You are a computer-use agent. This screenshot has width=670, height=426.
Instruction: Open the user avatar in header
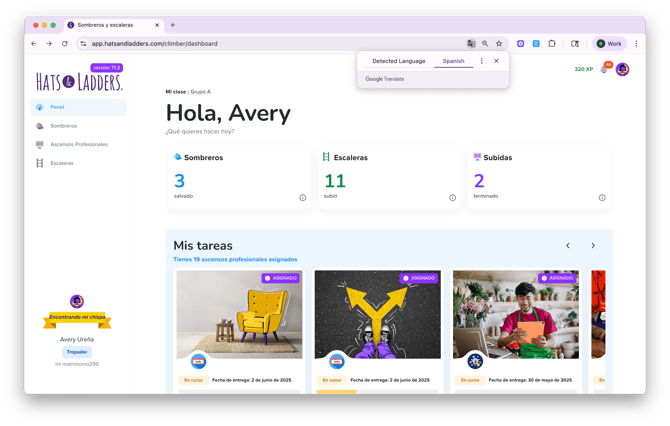click(622, 69)
